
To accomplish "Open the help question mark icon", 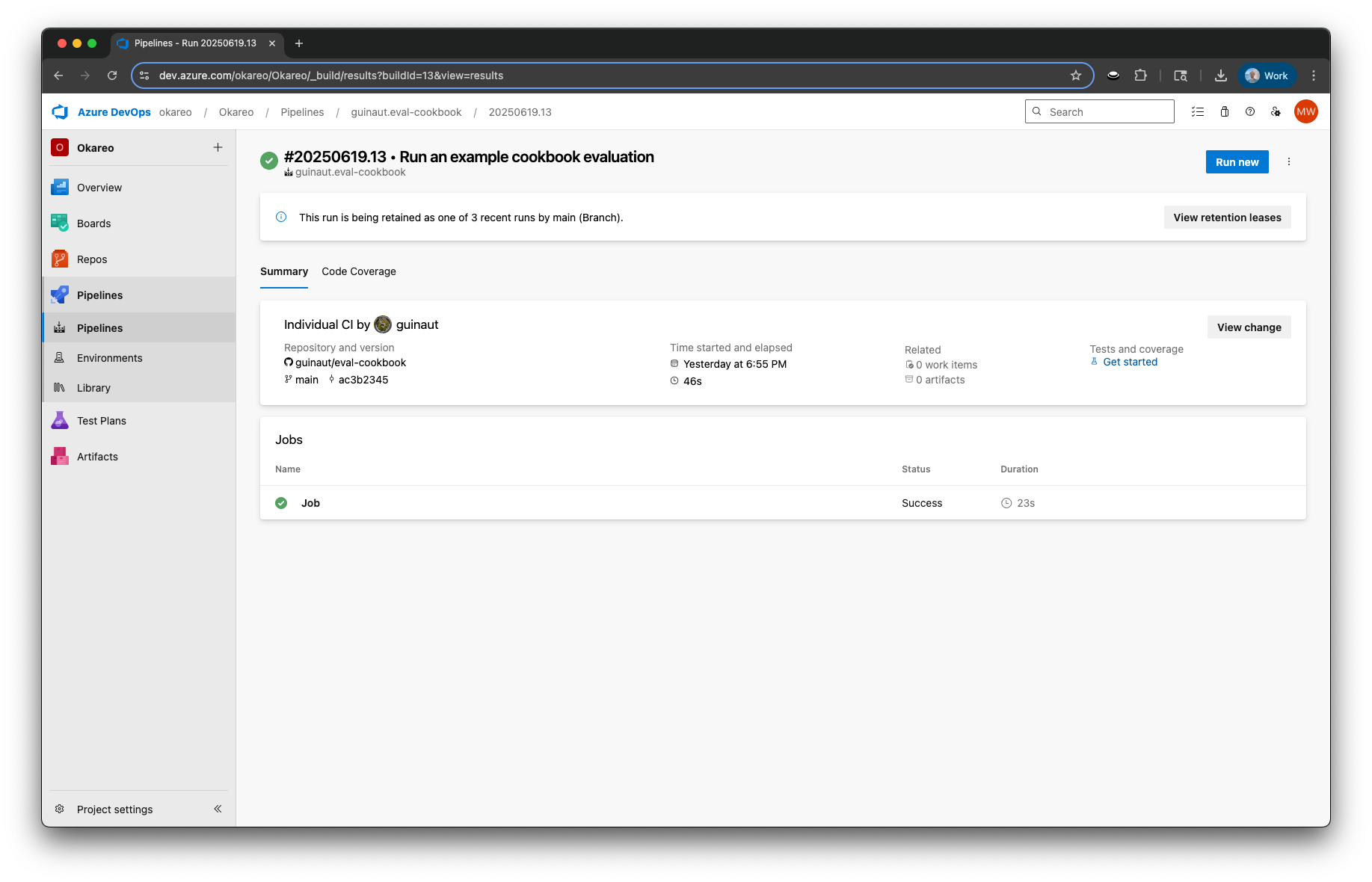I will click(1250, 112).
